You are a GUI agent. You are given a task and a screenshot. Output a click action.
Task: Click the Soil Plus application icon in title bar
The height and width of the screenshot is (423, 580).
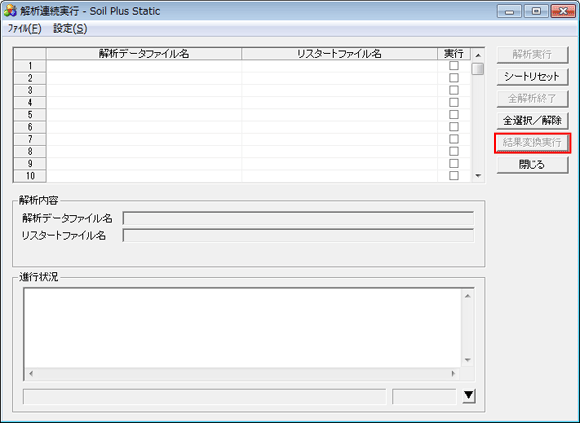10,11
